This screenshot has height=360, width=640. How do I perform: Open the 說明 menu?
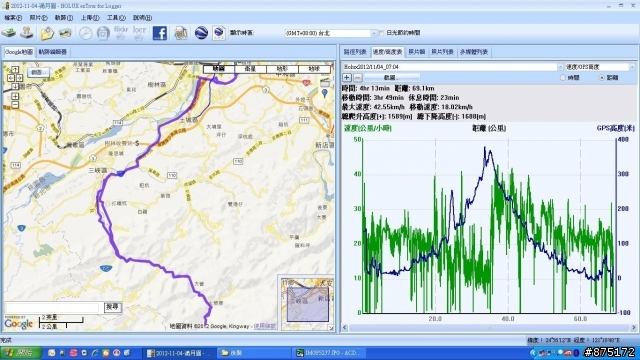point(142,18)
